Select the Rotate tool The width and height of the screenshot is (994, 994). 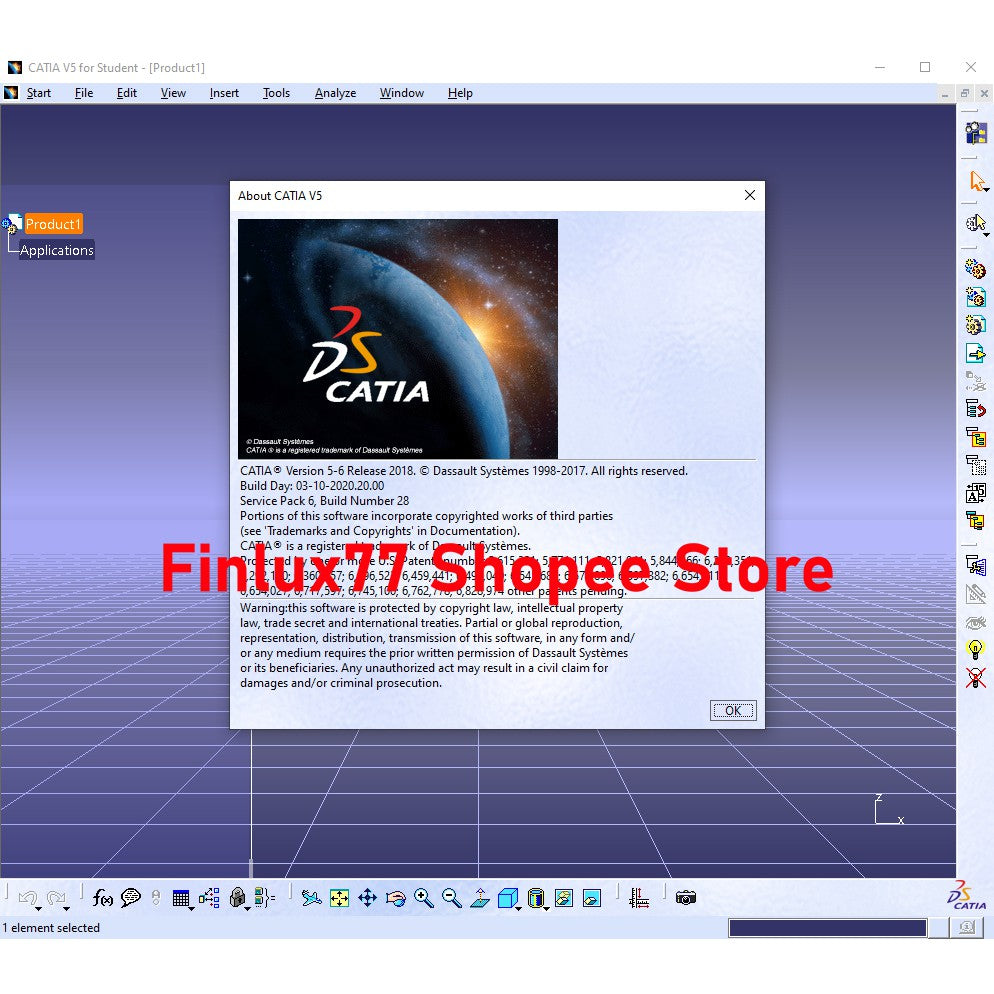(394, 897)
